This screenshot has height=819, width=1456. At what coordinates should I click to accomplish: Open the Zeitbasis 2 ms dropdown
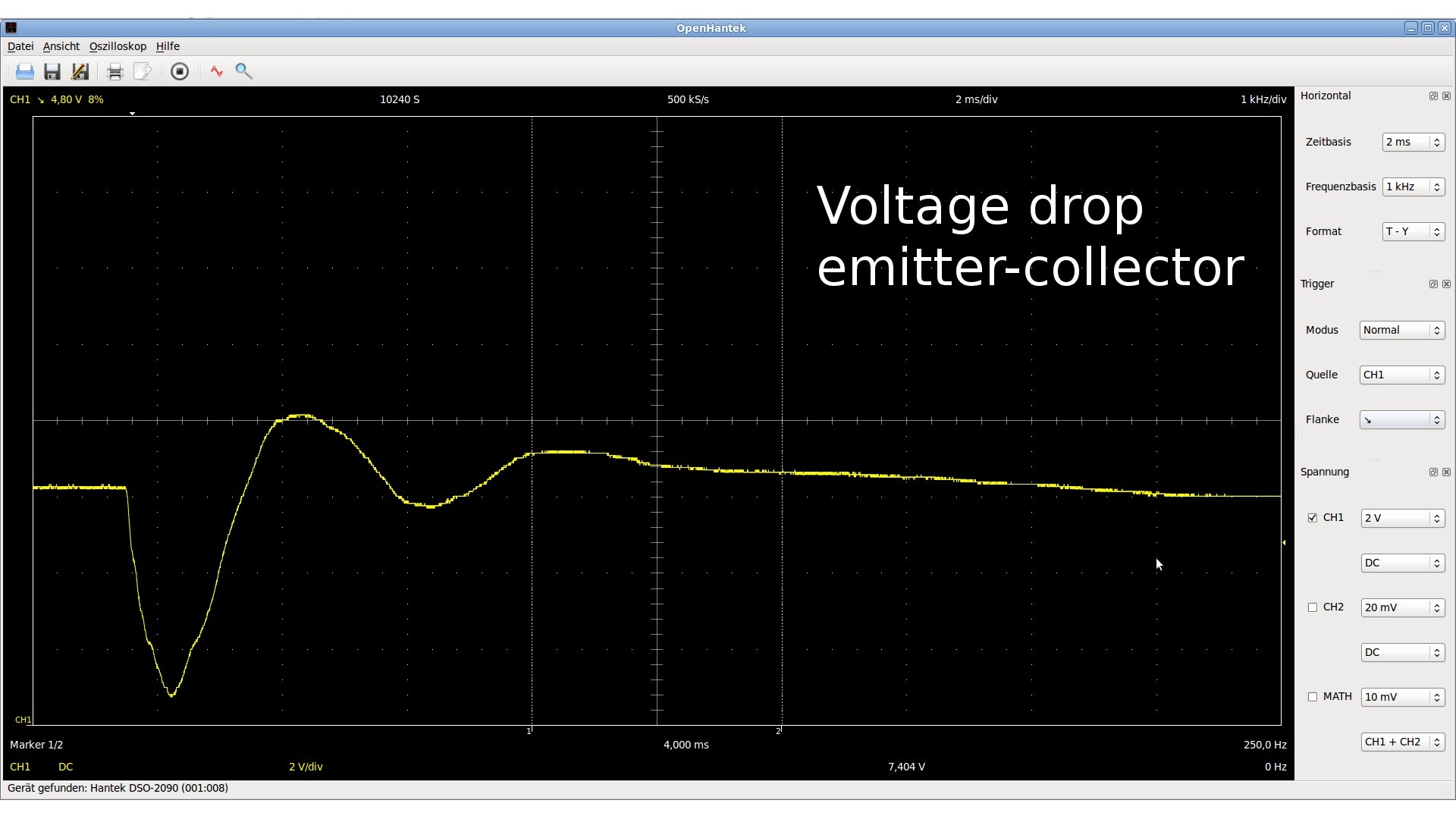1413,142
